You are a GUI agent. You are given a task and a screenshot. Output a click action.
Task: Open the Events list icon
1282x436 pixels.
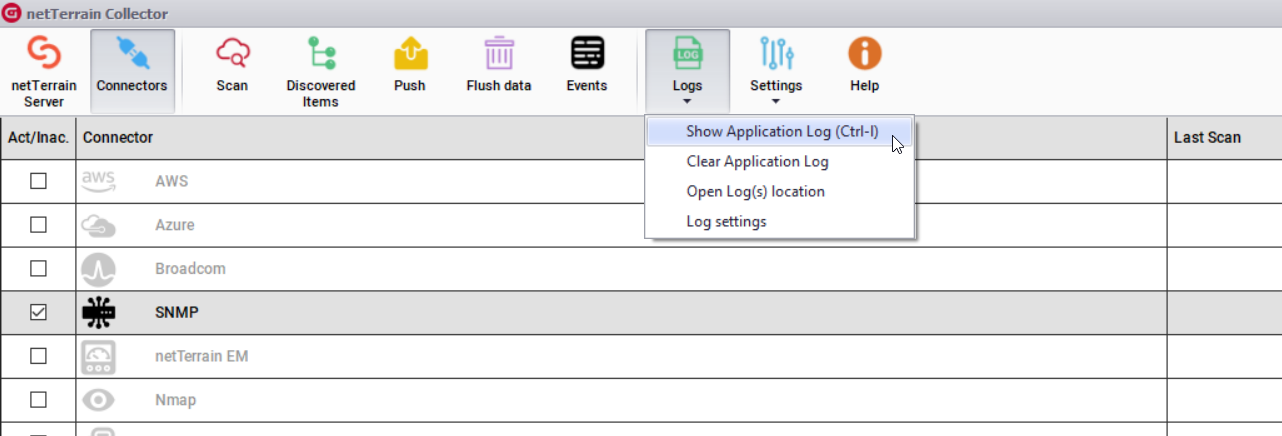(586, 52)
